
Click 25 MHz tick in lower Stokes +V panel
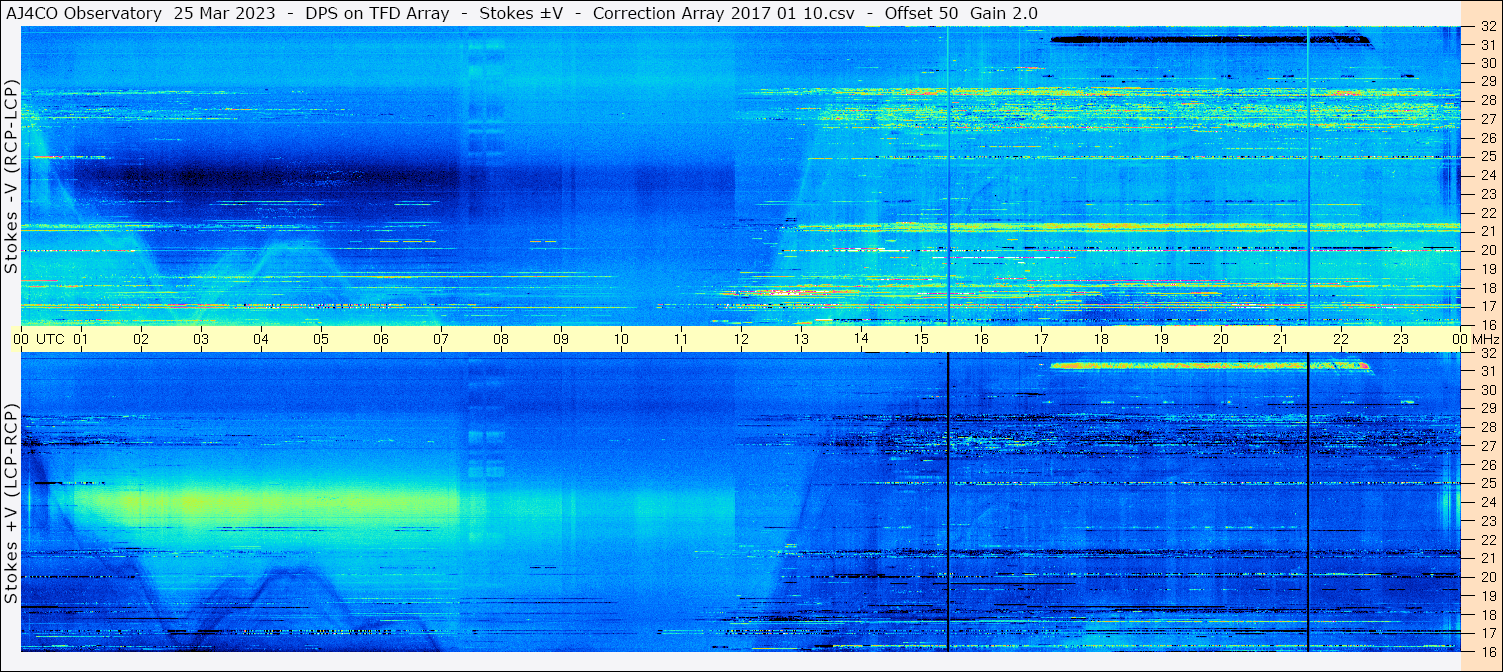tap(1487, 484)
